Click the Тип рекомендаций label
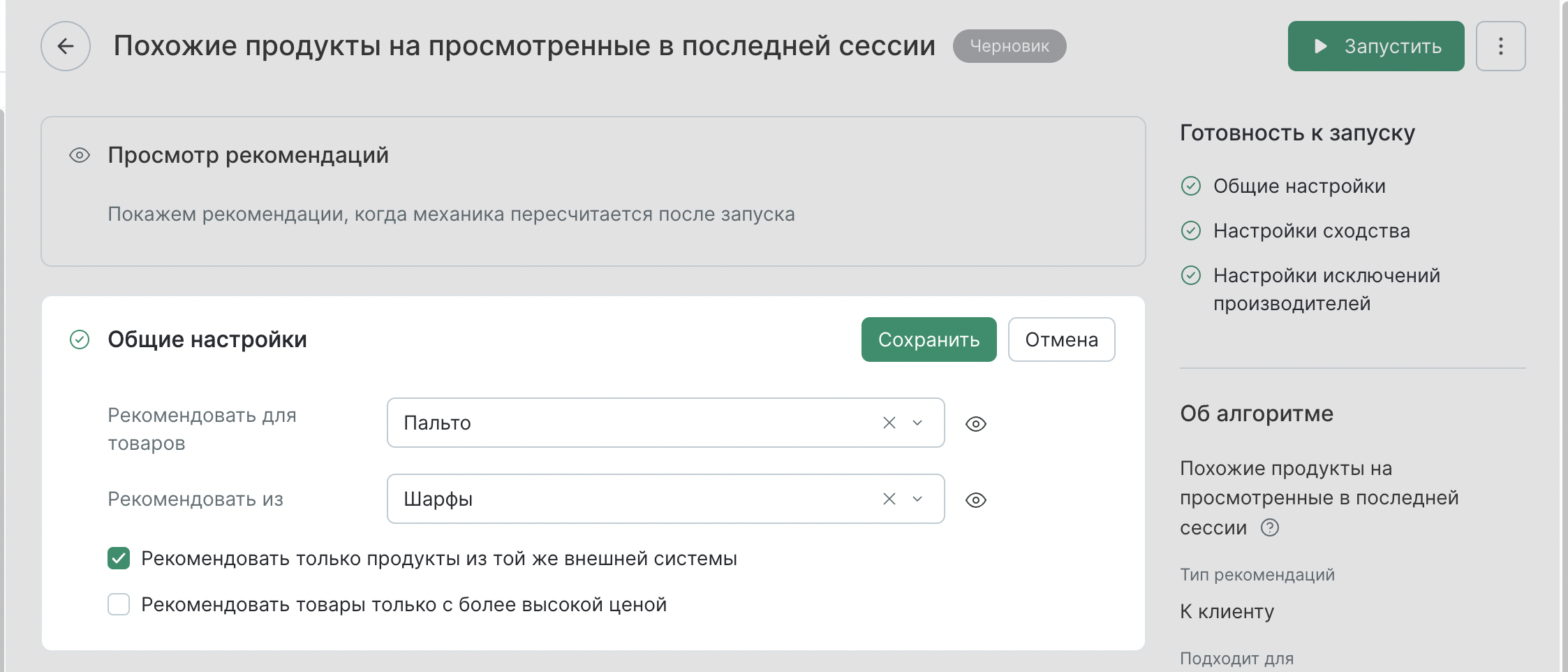 pos(1257,574)
